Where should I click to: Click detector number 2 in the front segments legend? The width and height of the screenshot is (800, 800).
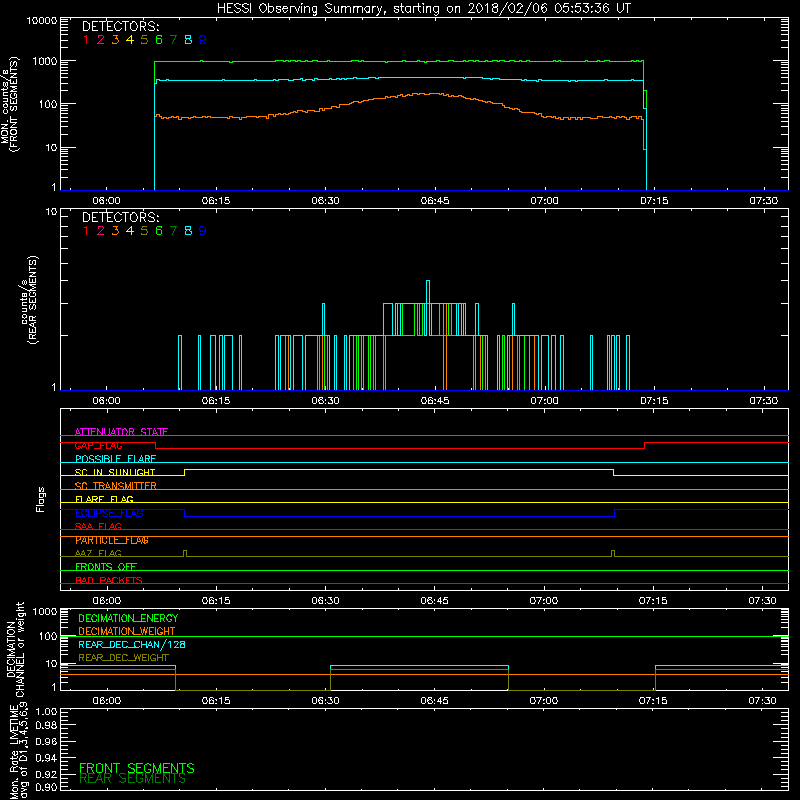pos(101,40)
